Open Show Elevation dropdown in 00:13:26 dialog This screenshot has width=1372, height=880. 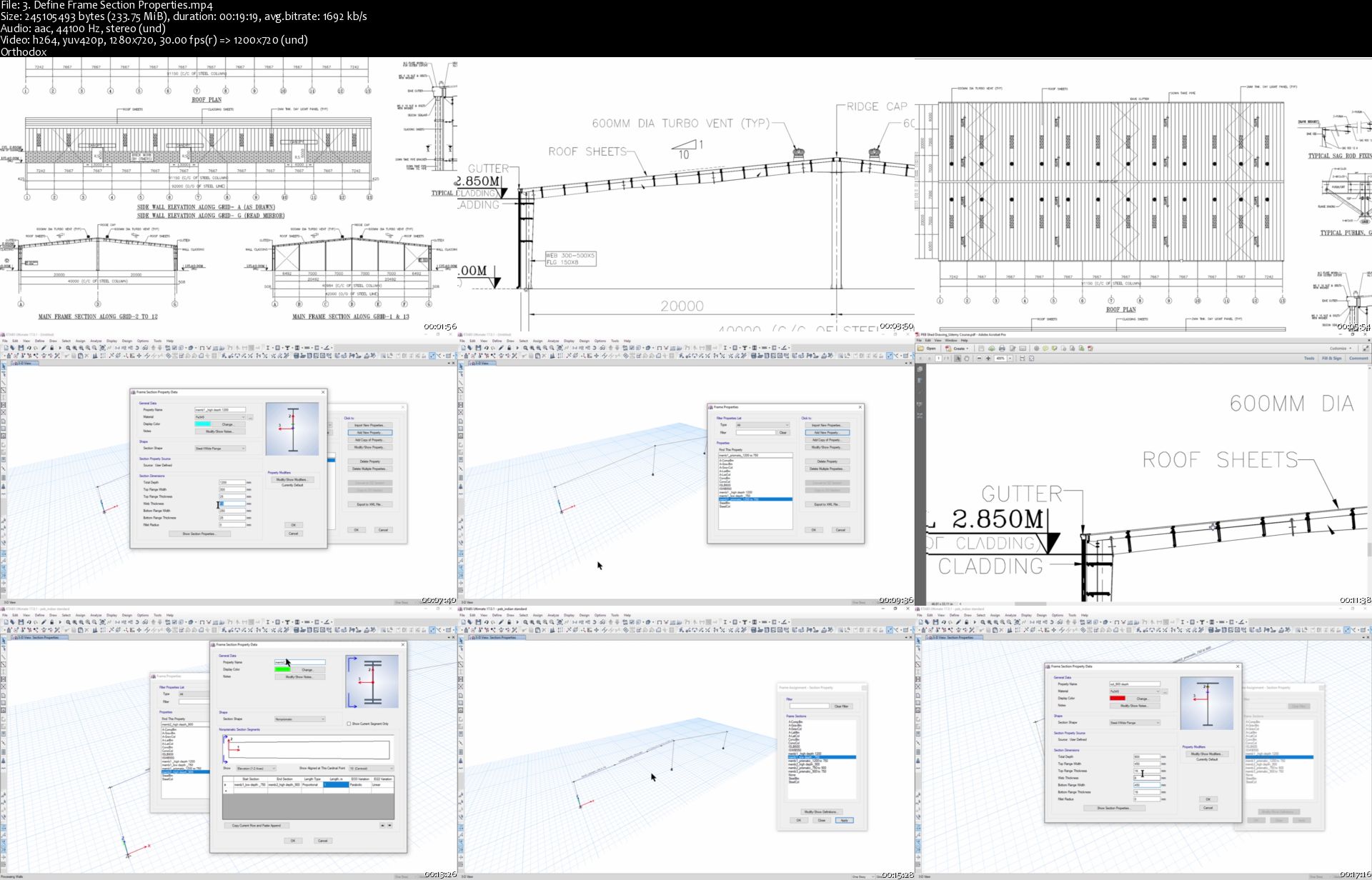[x=256, y=769]
